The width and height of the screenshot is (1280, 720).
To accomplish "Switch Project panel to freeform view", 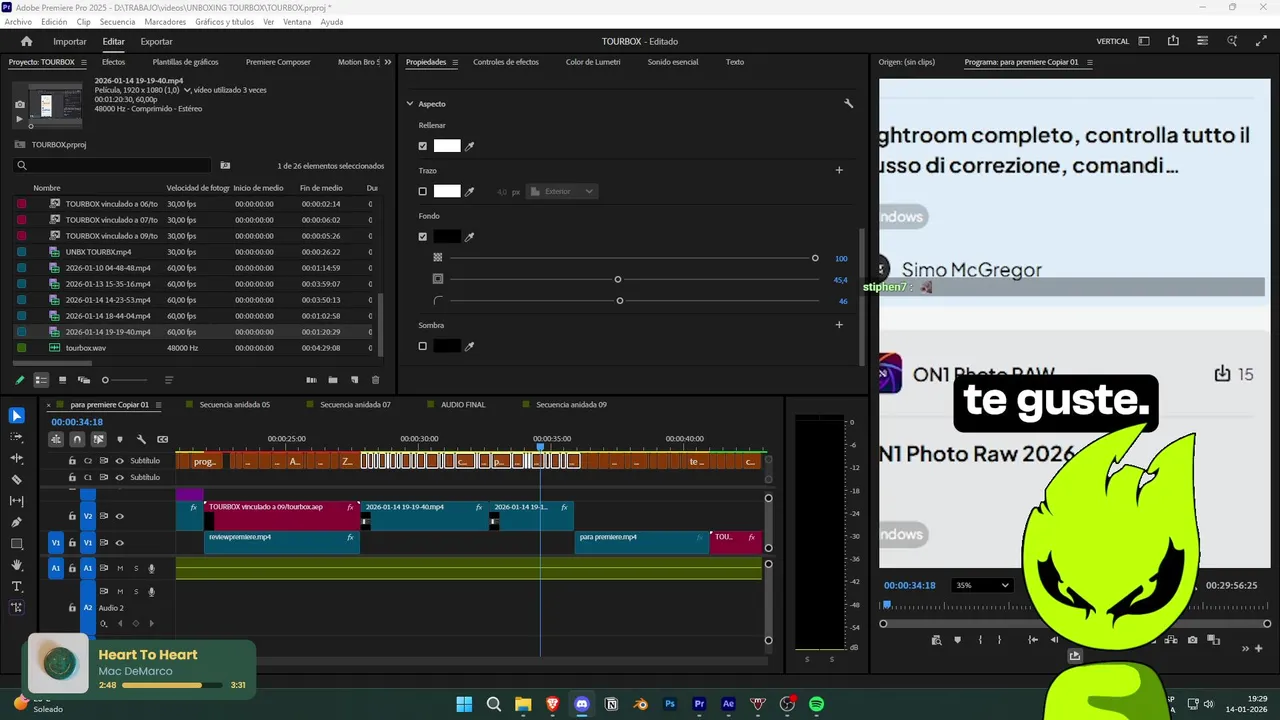I will tap(84, 380).
